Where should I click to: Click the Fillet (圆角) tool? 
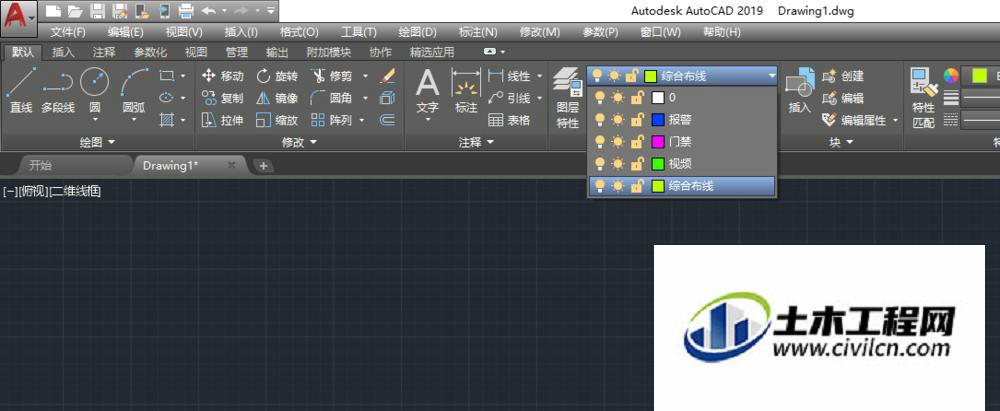coord(332,98)
